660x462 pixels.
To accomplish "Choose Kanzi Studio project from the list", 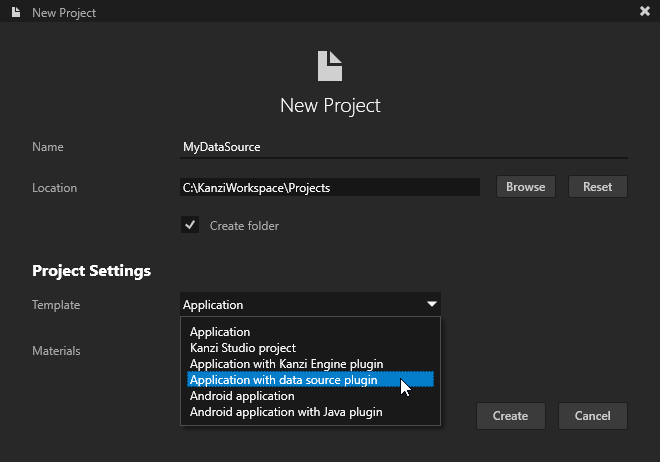I will 242,347.
